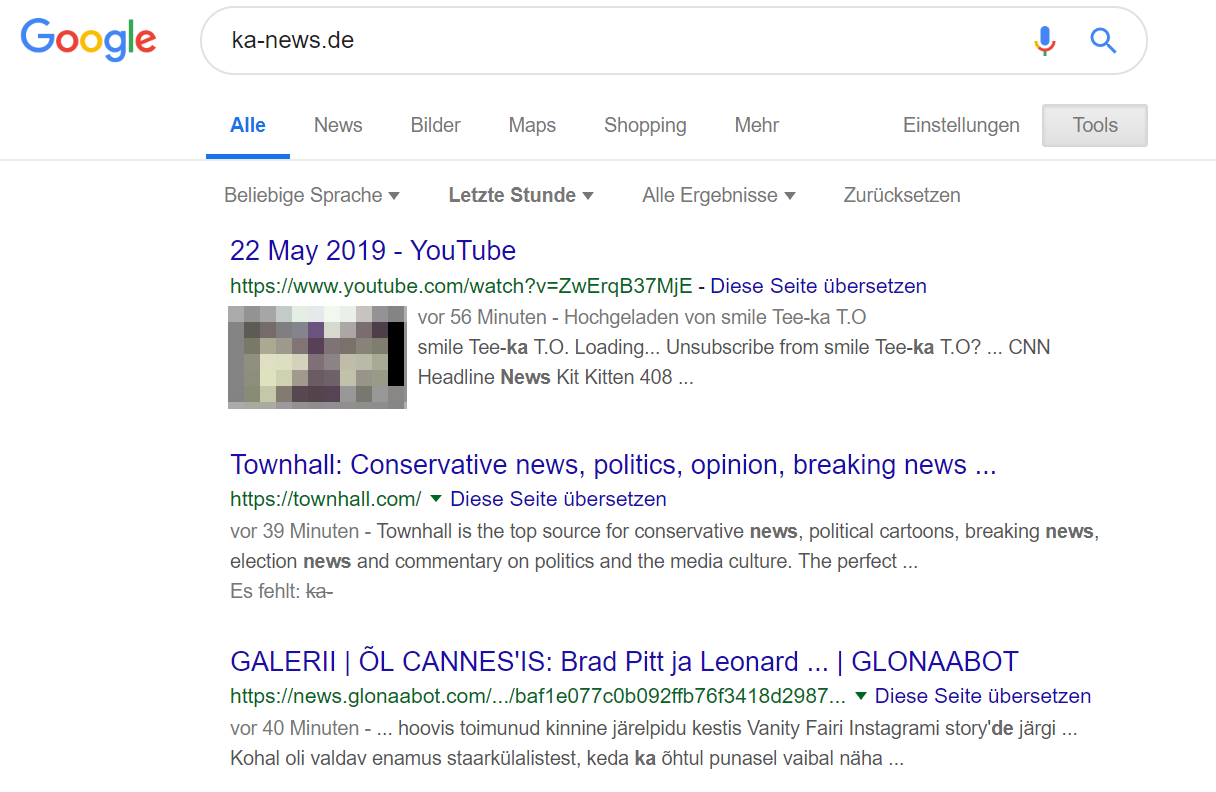The height and width of the screenshot is (792, 1216).
Task: Open the Letzte Stunde time filter dropdown
Action: pyautogui.click(x=521, y=195)
